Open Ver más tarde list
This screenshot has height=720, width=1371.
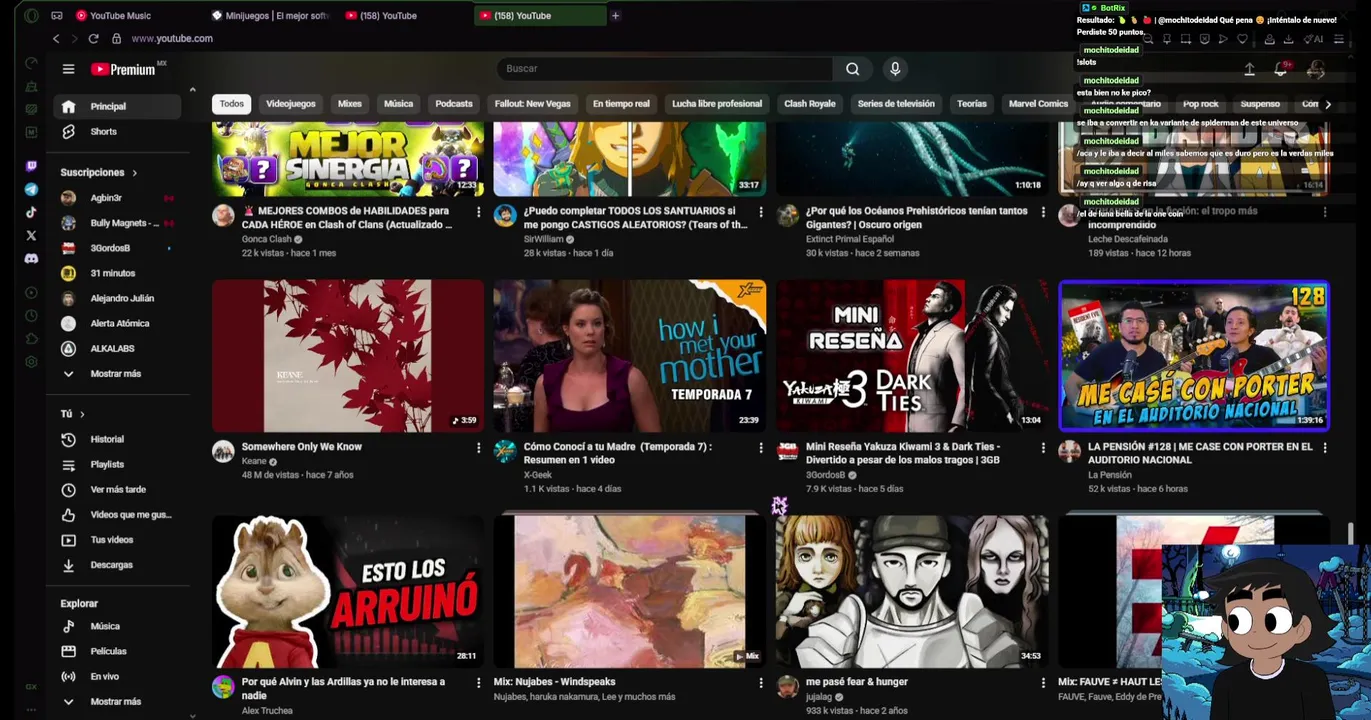[117, 490]
